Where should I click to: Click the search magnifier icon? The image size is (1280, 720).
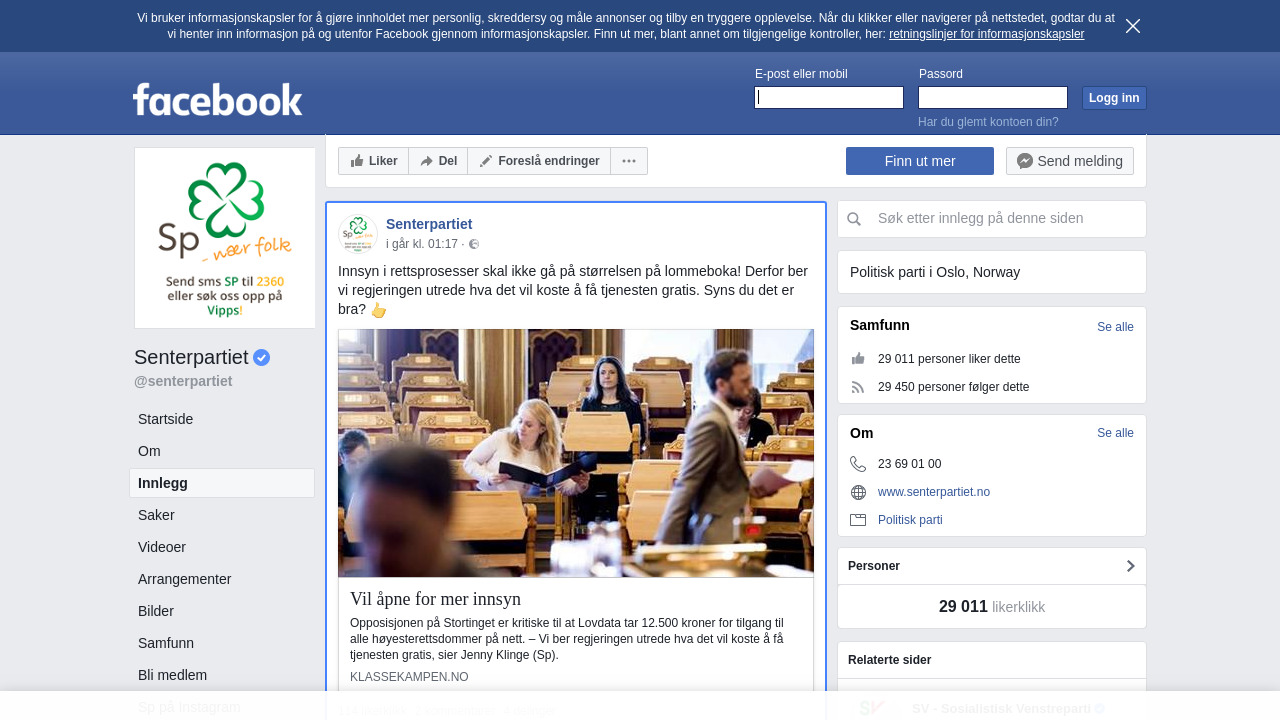pos(854,219)
